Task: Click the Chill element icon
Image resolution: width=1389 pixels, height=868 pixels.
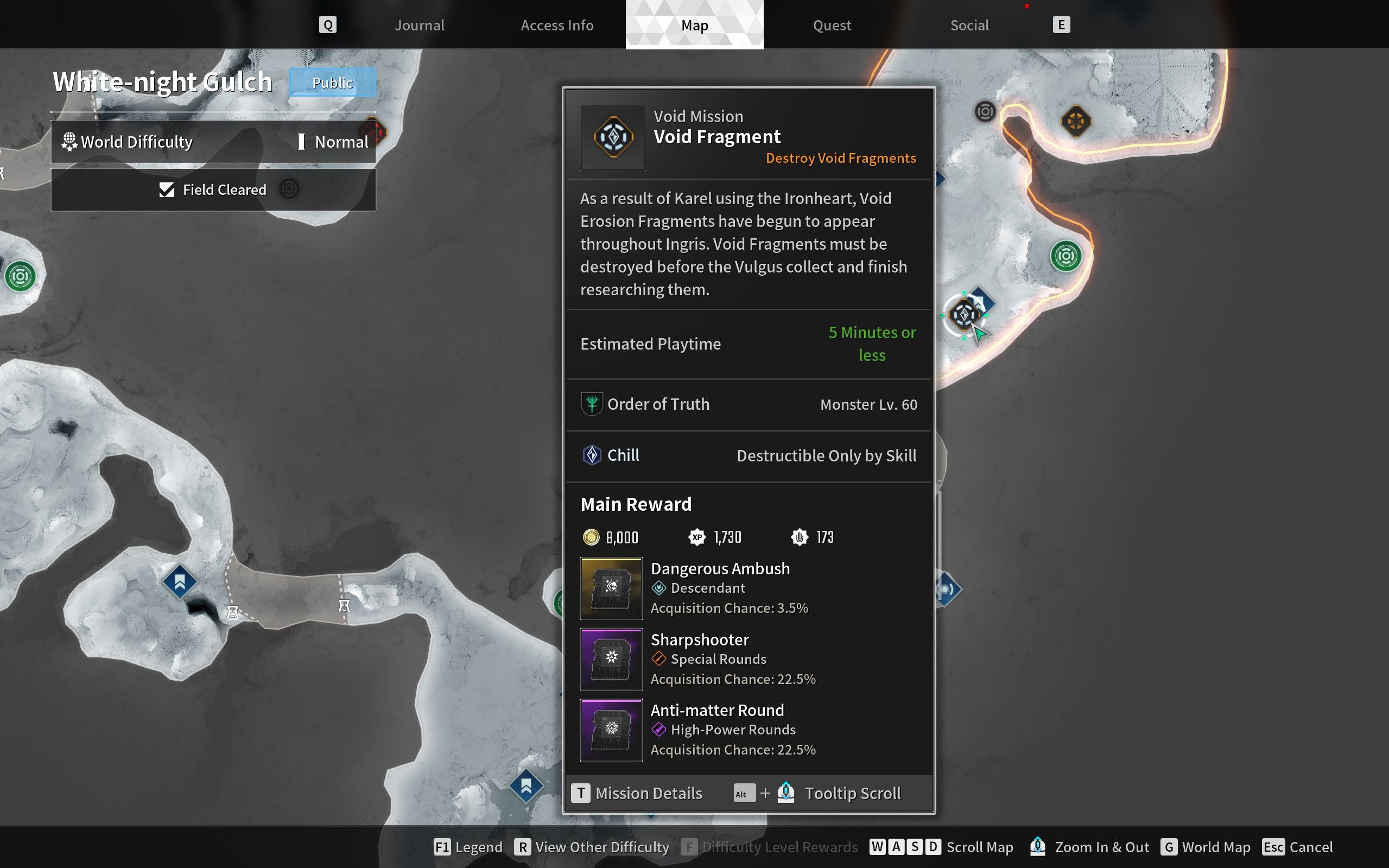Action: [x=590, y=455]
